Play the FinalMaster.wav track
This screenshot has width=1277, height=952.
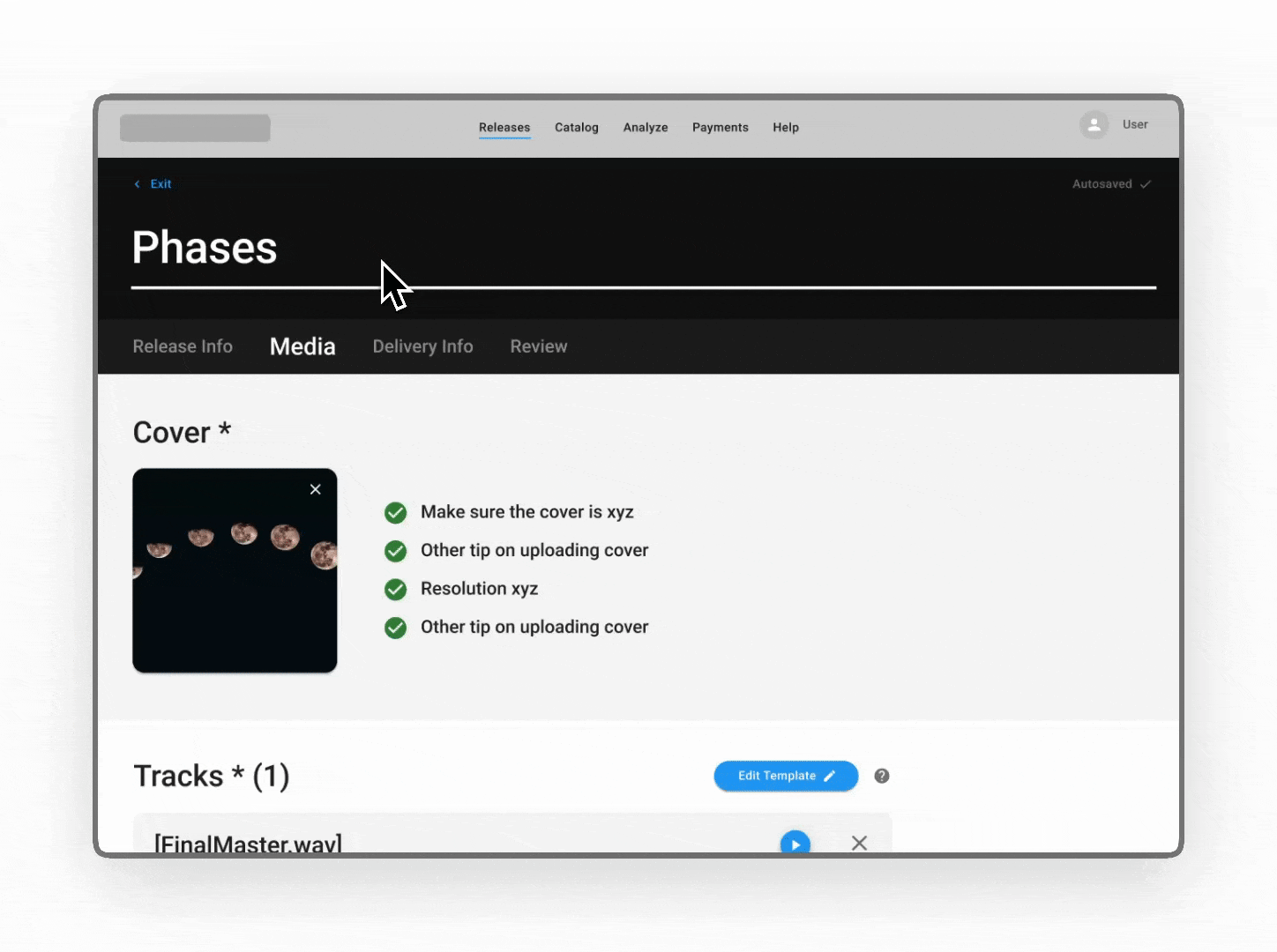795,843
